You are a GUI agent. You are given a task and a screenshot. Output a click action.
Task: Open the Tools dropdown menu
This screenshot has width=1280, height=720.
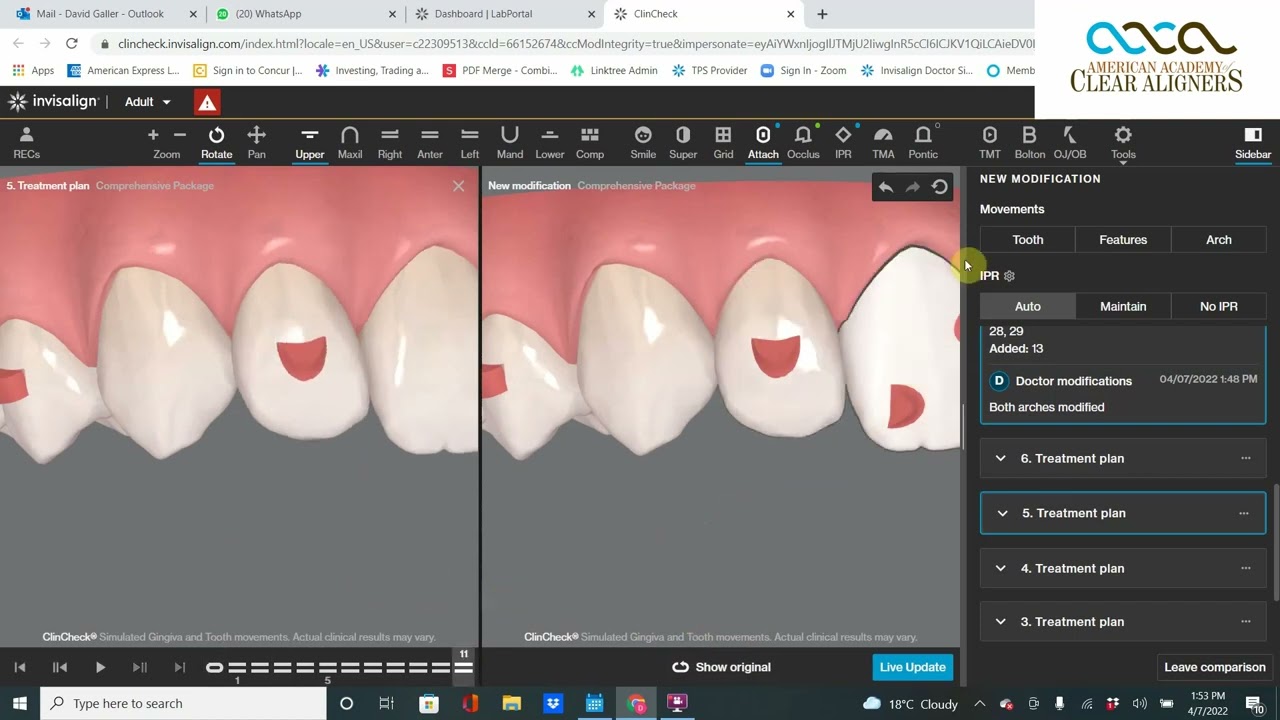(x=1123, y=142)
